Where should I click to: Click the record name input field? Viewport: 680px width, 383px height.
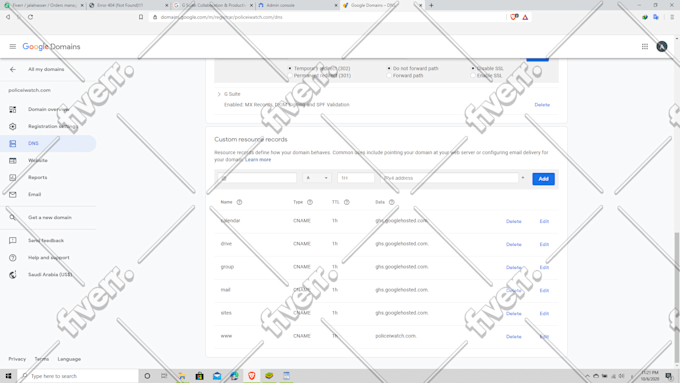click(x=257, y=178)
